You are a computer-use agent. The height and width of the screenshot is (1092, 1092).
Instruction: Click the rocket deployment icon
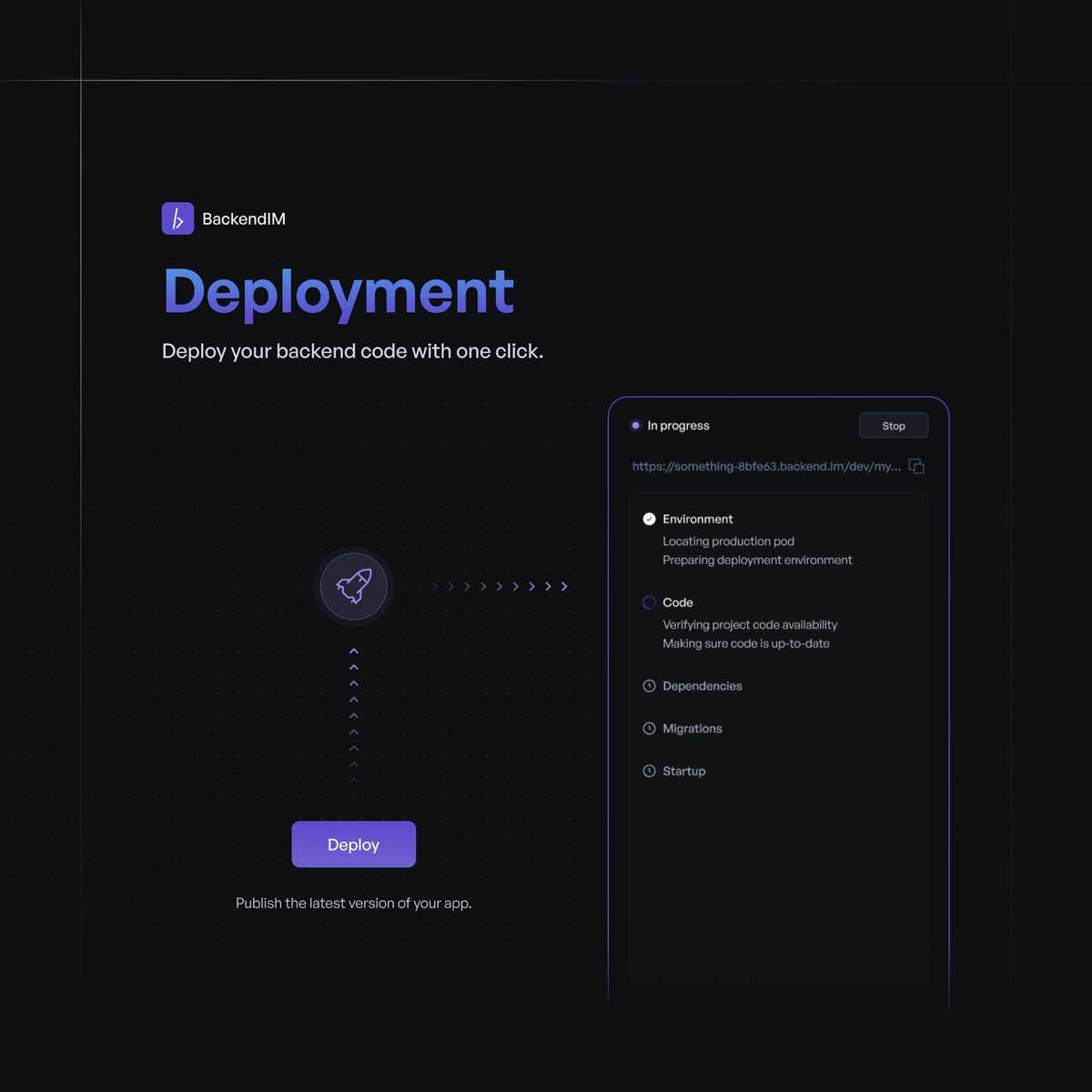point(354,587)
